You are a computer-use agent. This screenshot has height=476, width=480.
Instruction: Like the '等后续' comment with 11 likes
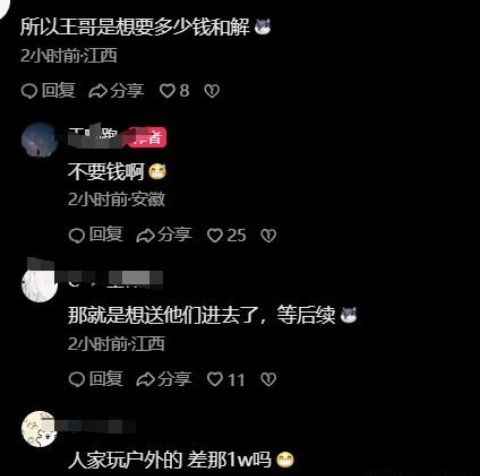[x=226, y=379]
